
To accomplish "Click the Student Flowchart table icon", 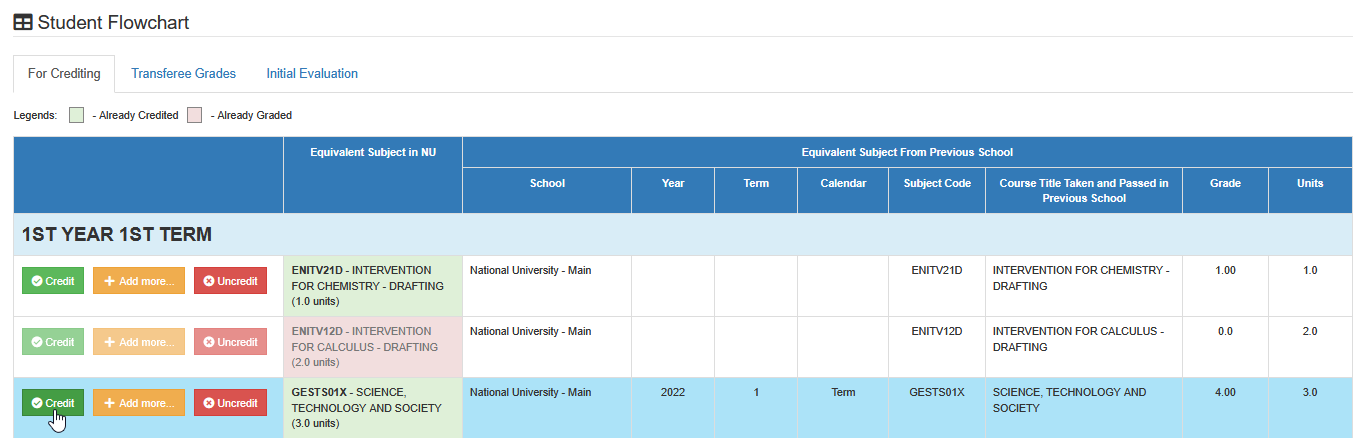I will point(22,22).
